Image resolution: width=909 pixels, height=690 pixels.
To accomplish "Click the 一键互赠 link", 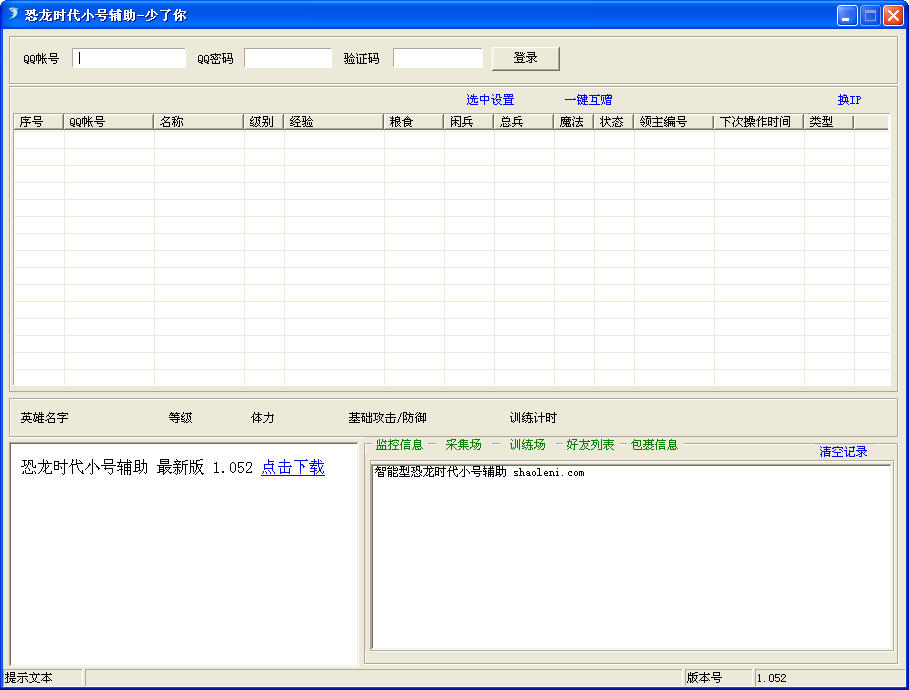I will (x=588, y=100).
